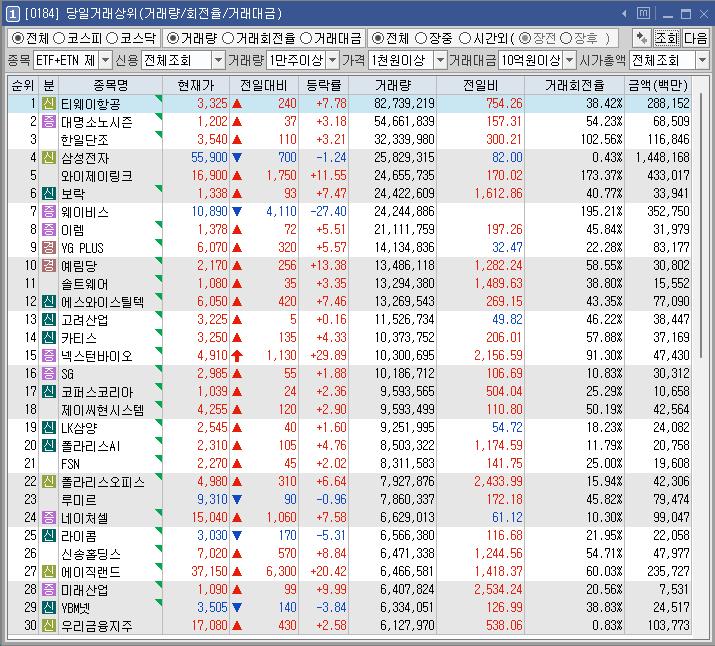Click the 증 badge next to 네이처셀
This screenshot has height=646, width=715.
tap(49, 517)
